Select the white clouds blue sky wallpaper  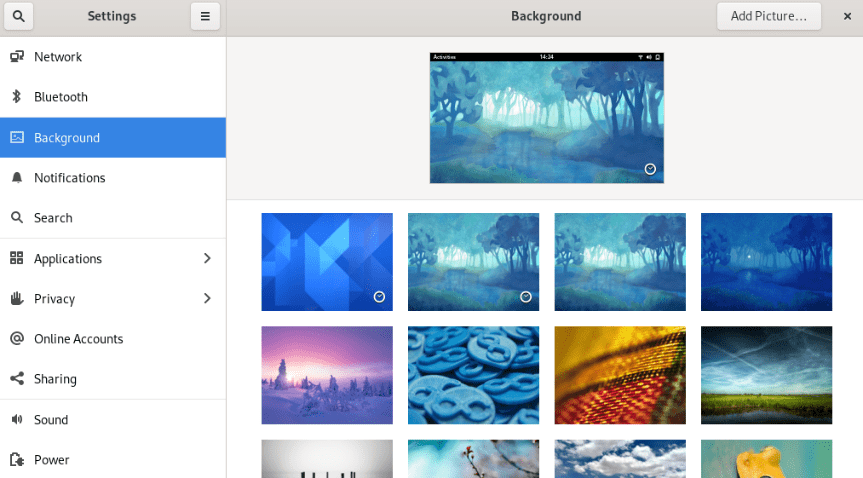[620, 459]
